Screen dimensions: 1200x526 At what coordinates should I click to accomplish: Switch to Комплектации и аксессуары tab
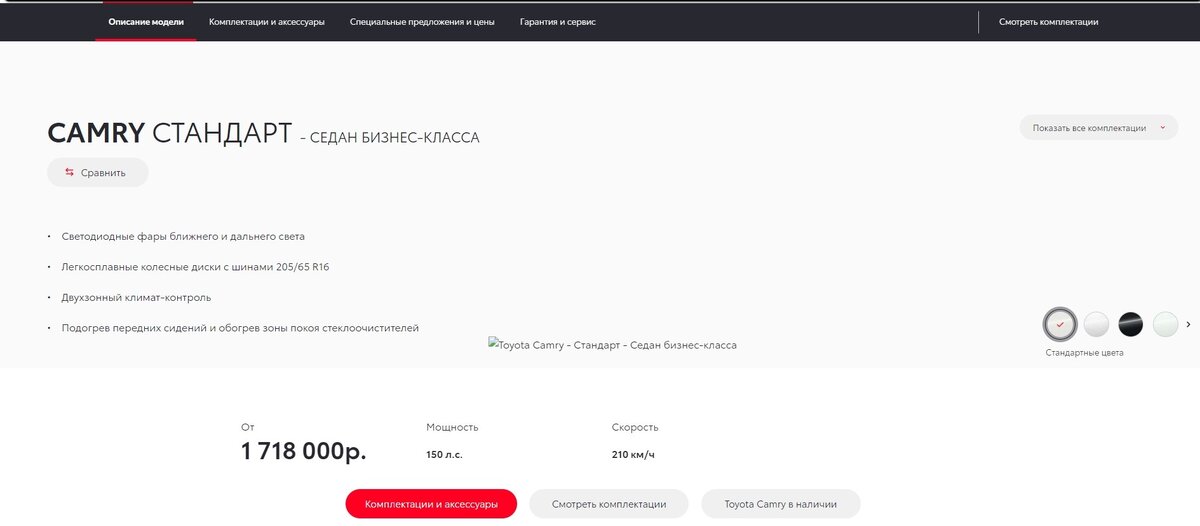point(267,21)
